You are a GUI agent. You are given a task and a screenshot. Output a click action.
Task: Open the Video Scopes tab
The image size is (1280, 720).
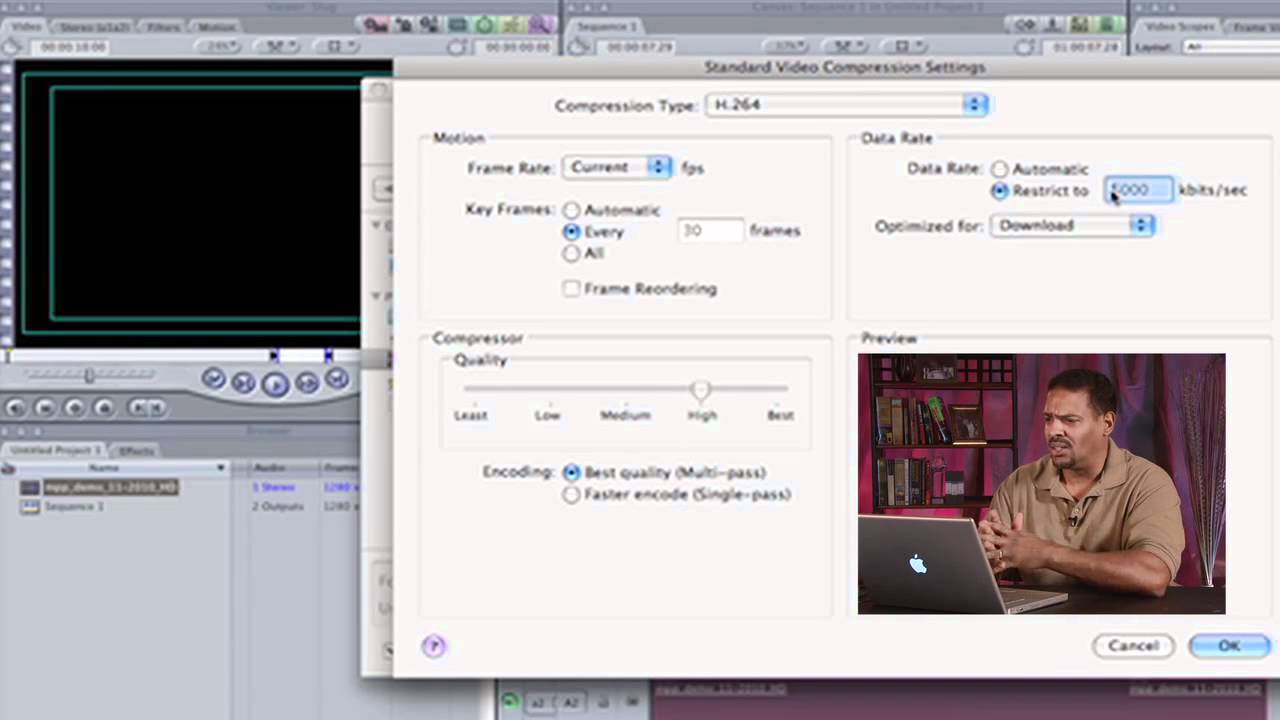coord(1179,27)
